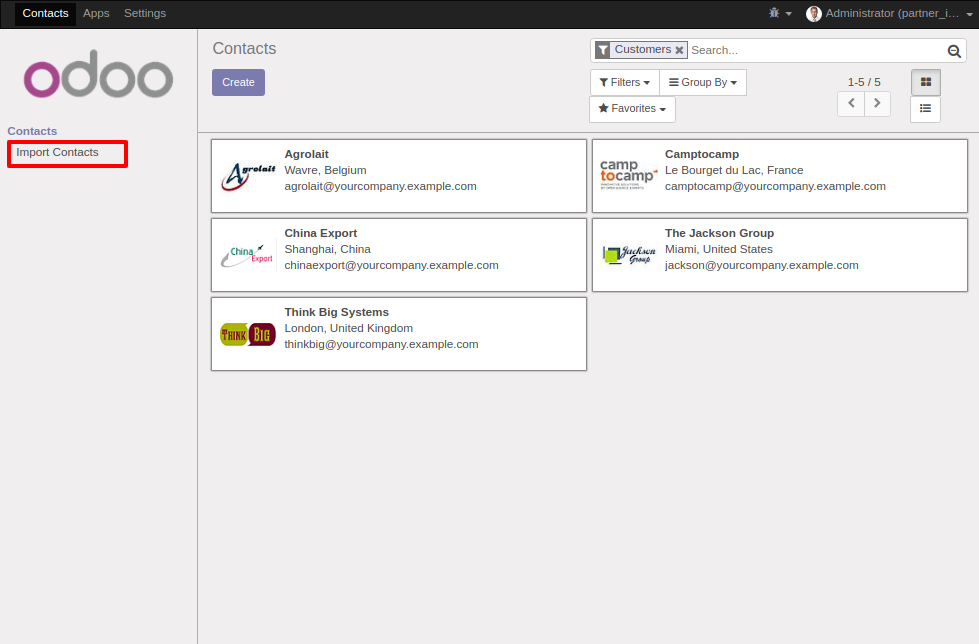Screen dimensions: 979x644
Task: Open the Settings menu
Action: coord(145,14)
